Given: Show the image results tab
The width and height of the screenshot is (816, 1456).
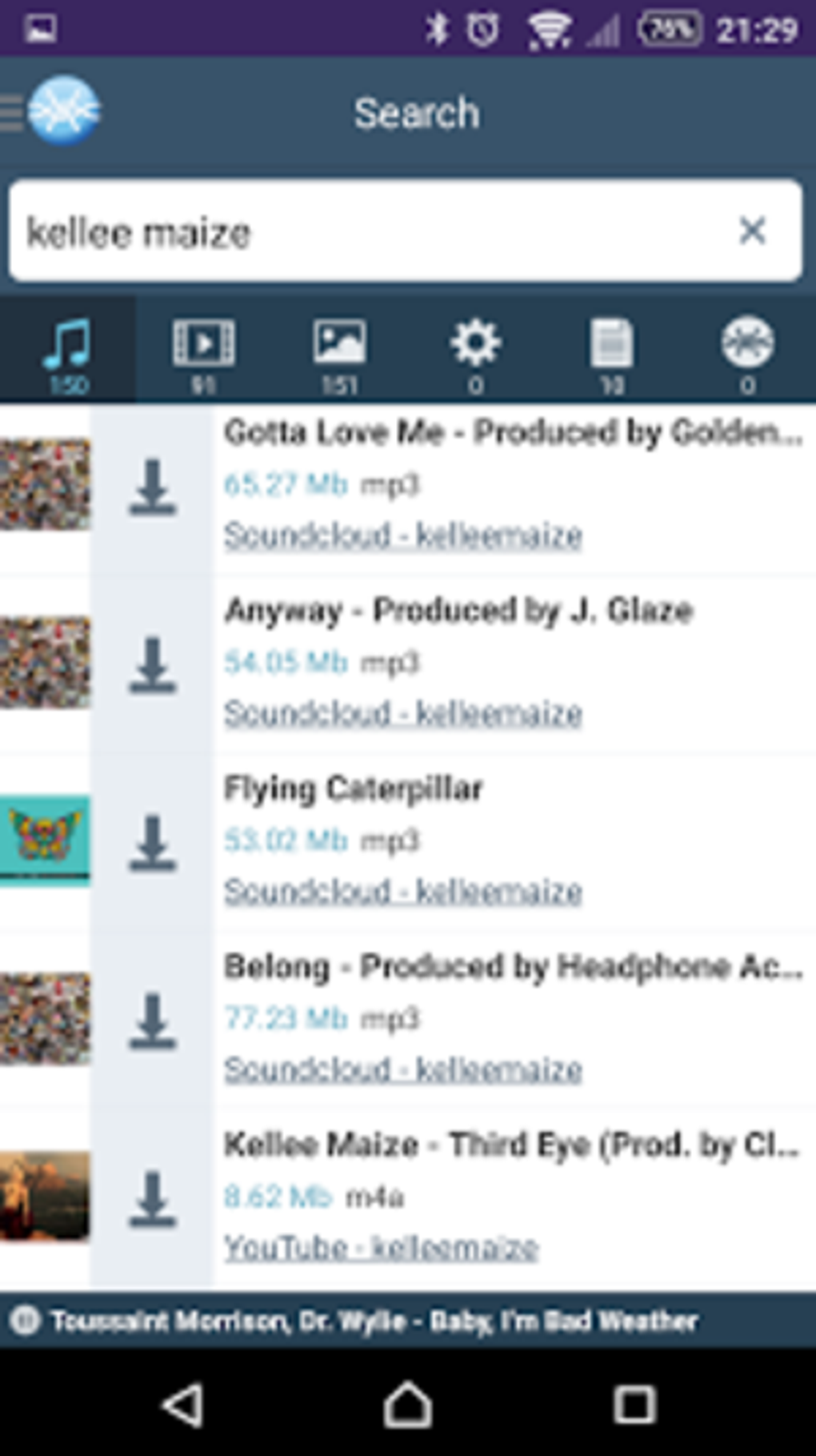Looking at the screenshot, I should tap(340, 351).
